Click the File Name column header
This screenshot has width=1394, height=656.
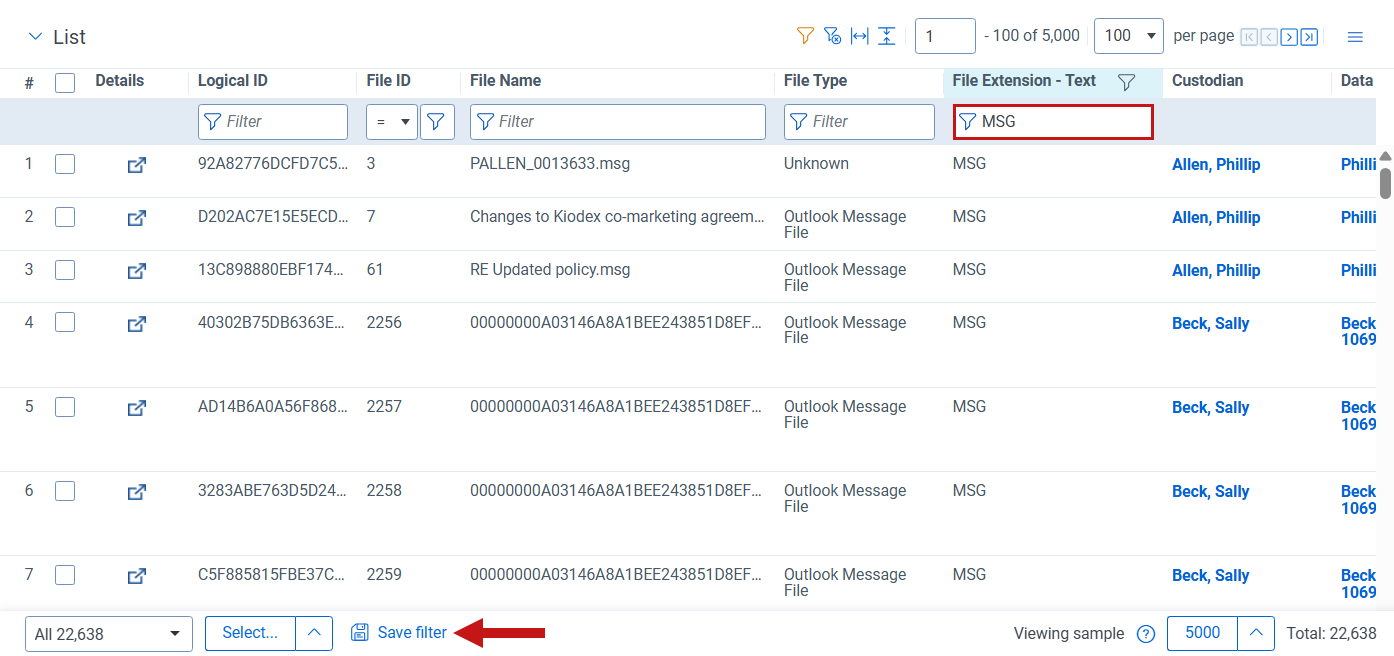pyautogui.click(x=505, y=81)
